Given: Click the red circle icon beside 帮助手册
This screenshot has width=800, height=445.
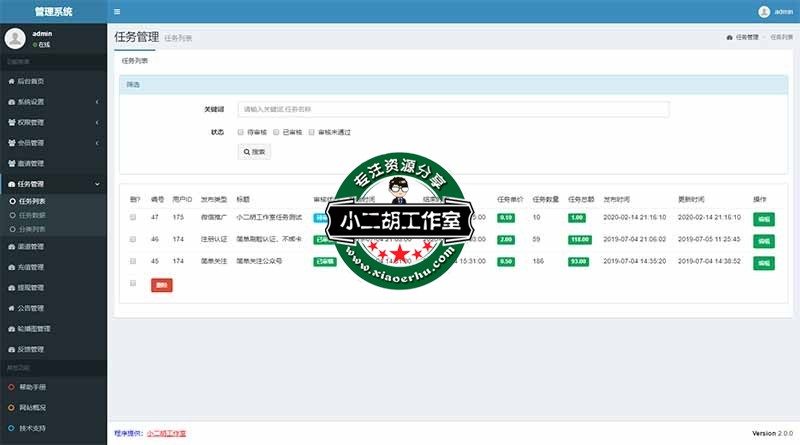Looking at the screenshot, I should point(11,387).
